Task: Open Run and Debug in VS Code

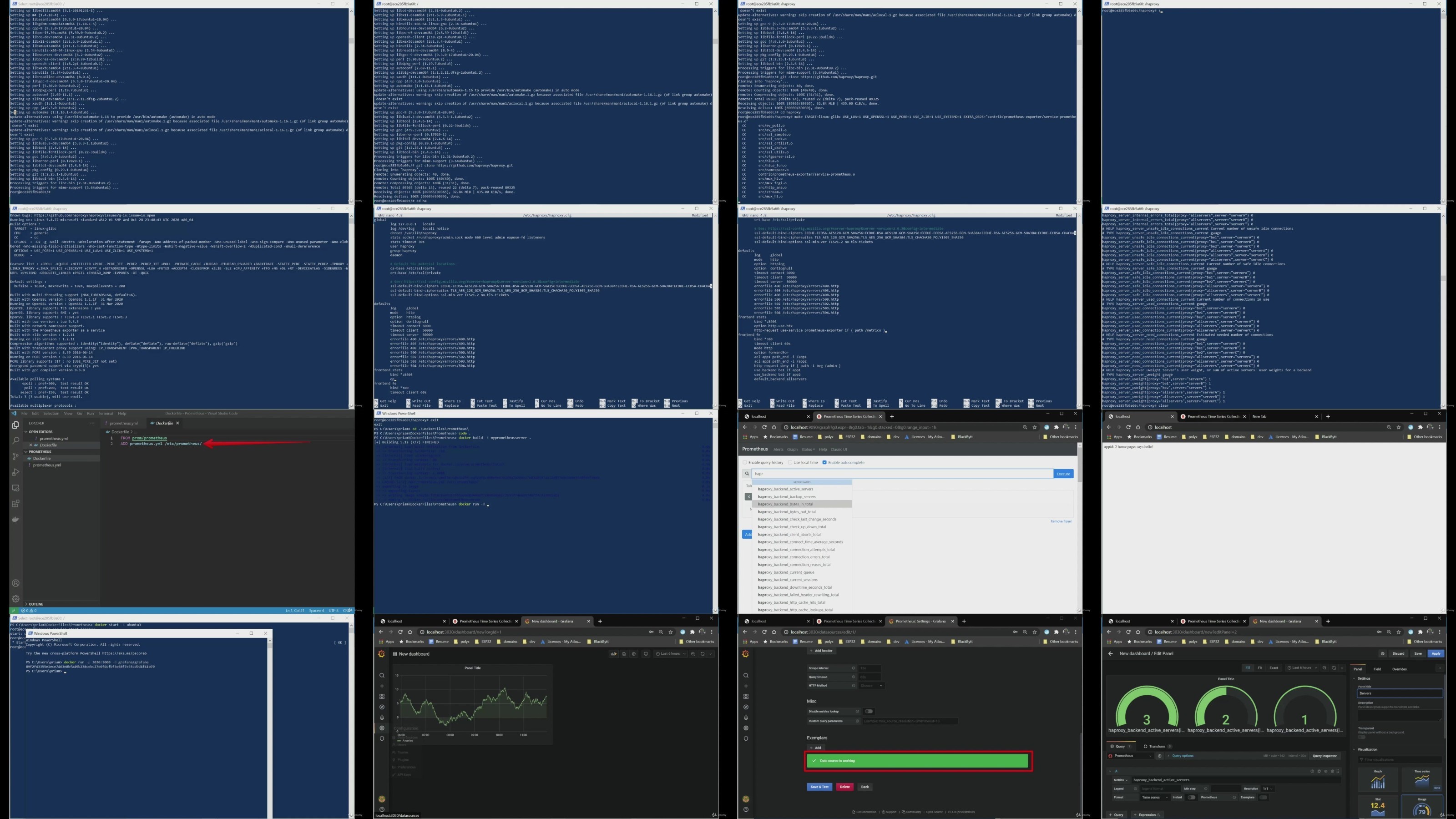Action: (x=16, y=472)
